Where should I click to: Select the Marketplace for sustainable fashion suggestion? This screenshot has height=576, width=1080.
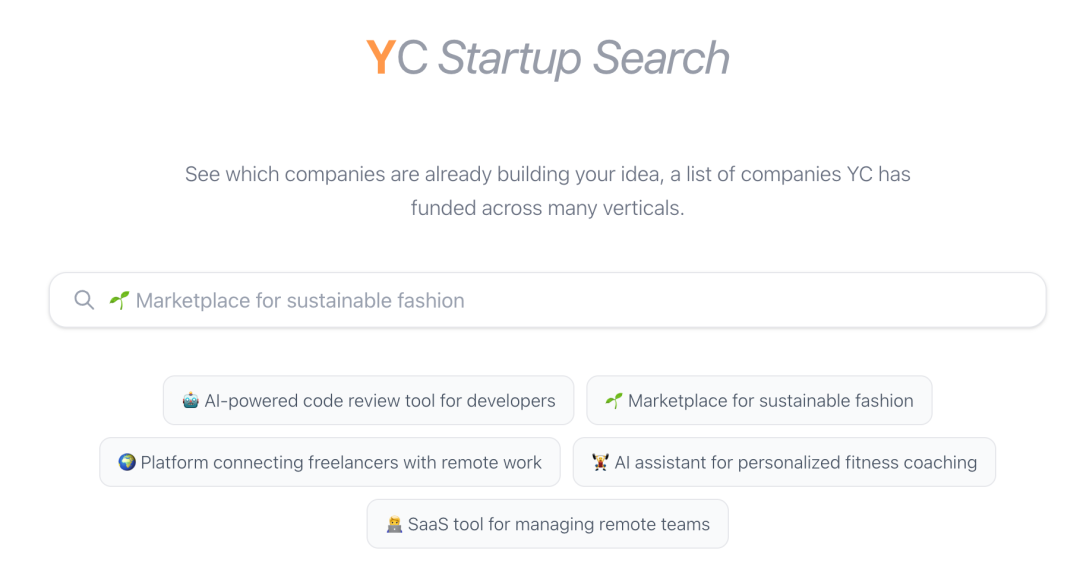tap(759, 400)
